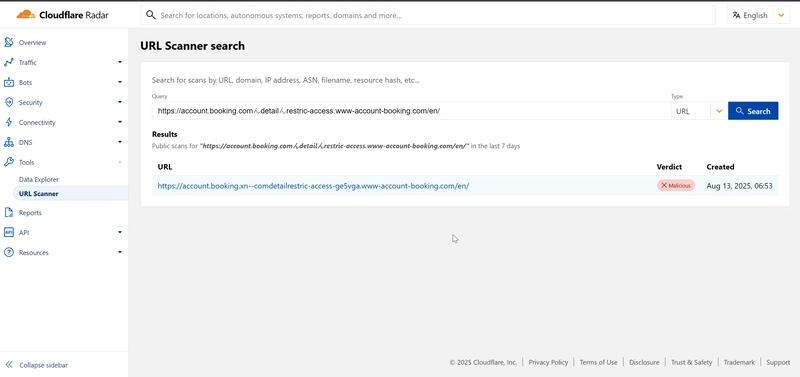The image size is (800, 377).
Task: Open the scanned account.booking result link
Action: click(x=313, y=186)
